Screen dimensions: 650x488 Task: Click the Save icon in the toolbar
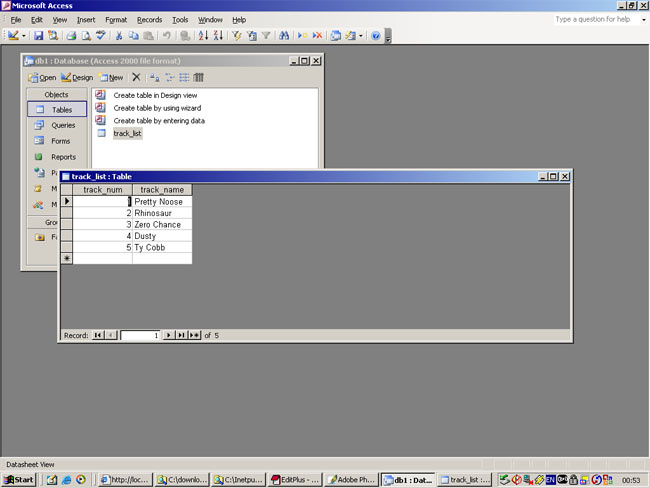tap(39, 36)
